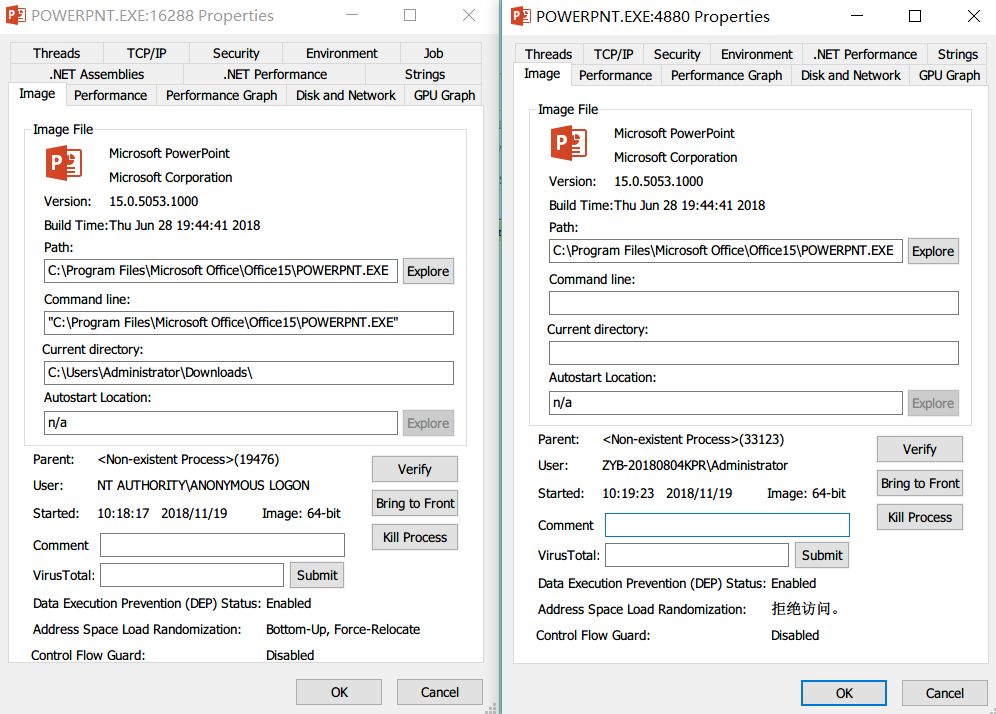996x714 pixels.
Task: Click Explore next to Path in 16288 window
Action: (428, 271)
